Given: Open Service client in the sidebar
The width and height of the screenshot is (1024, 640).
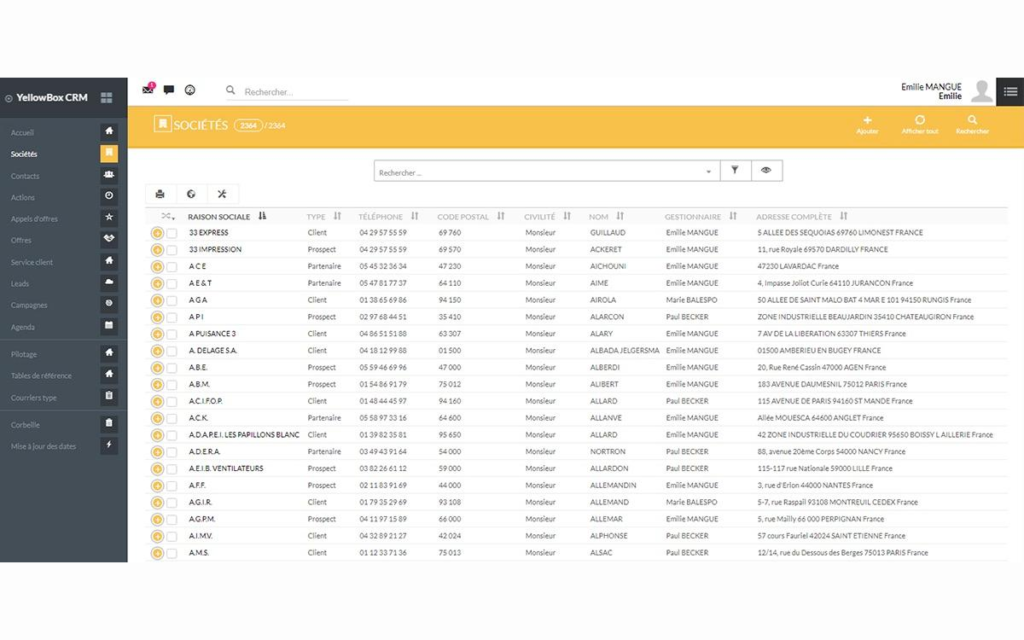Looking at the screenshot, I should click(32, 263).
